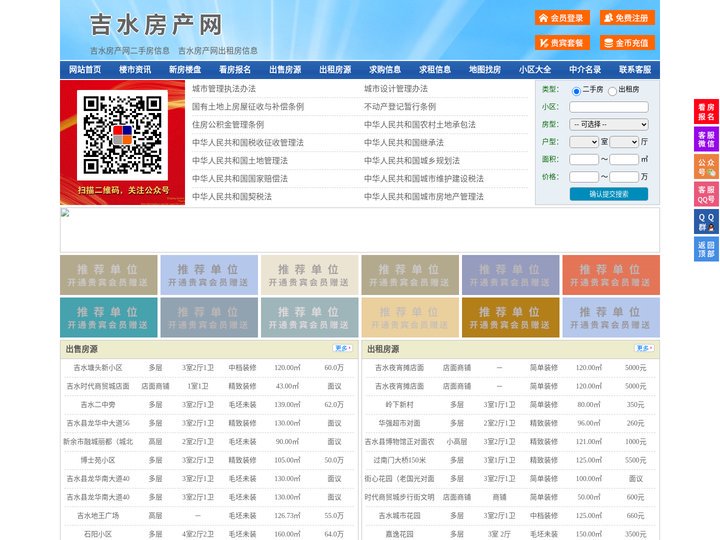Open 地图找房 in navigation bar

[x=485, y=70]
